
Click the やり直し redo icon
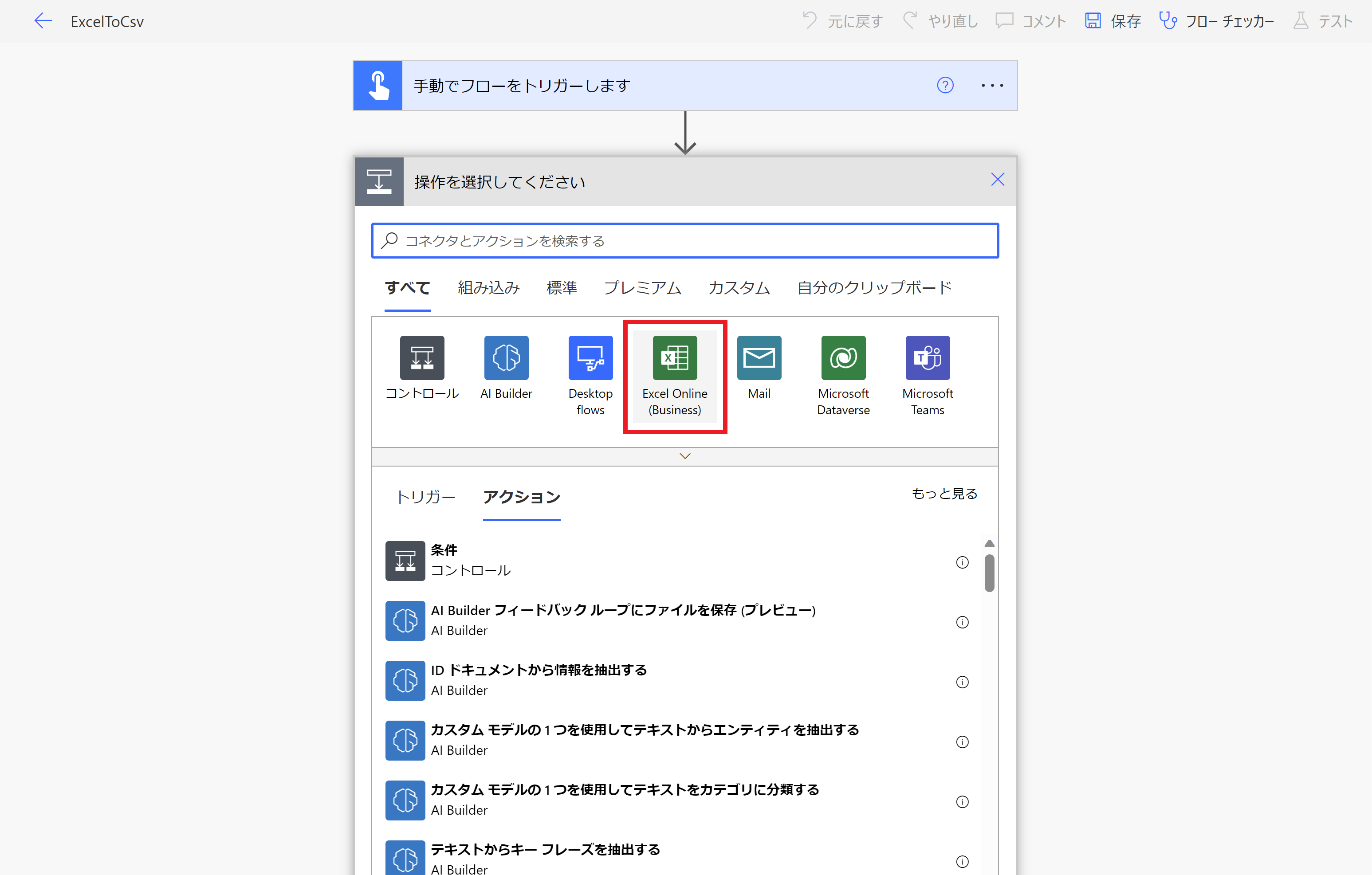pyautogui.click(x=910, y=20)
